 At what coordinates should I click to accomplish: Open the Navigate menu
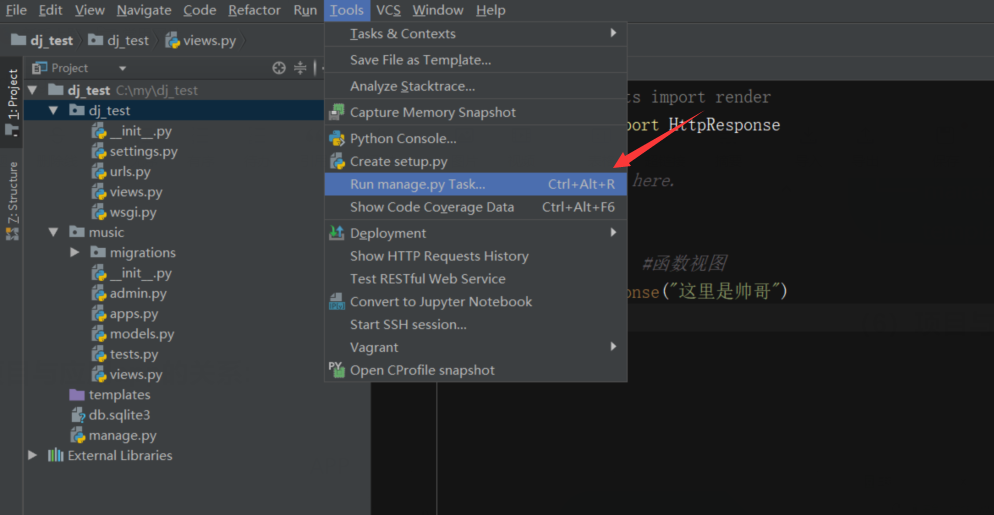[144, 10]
